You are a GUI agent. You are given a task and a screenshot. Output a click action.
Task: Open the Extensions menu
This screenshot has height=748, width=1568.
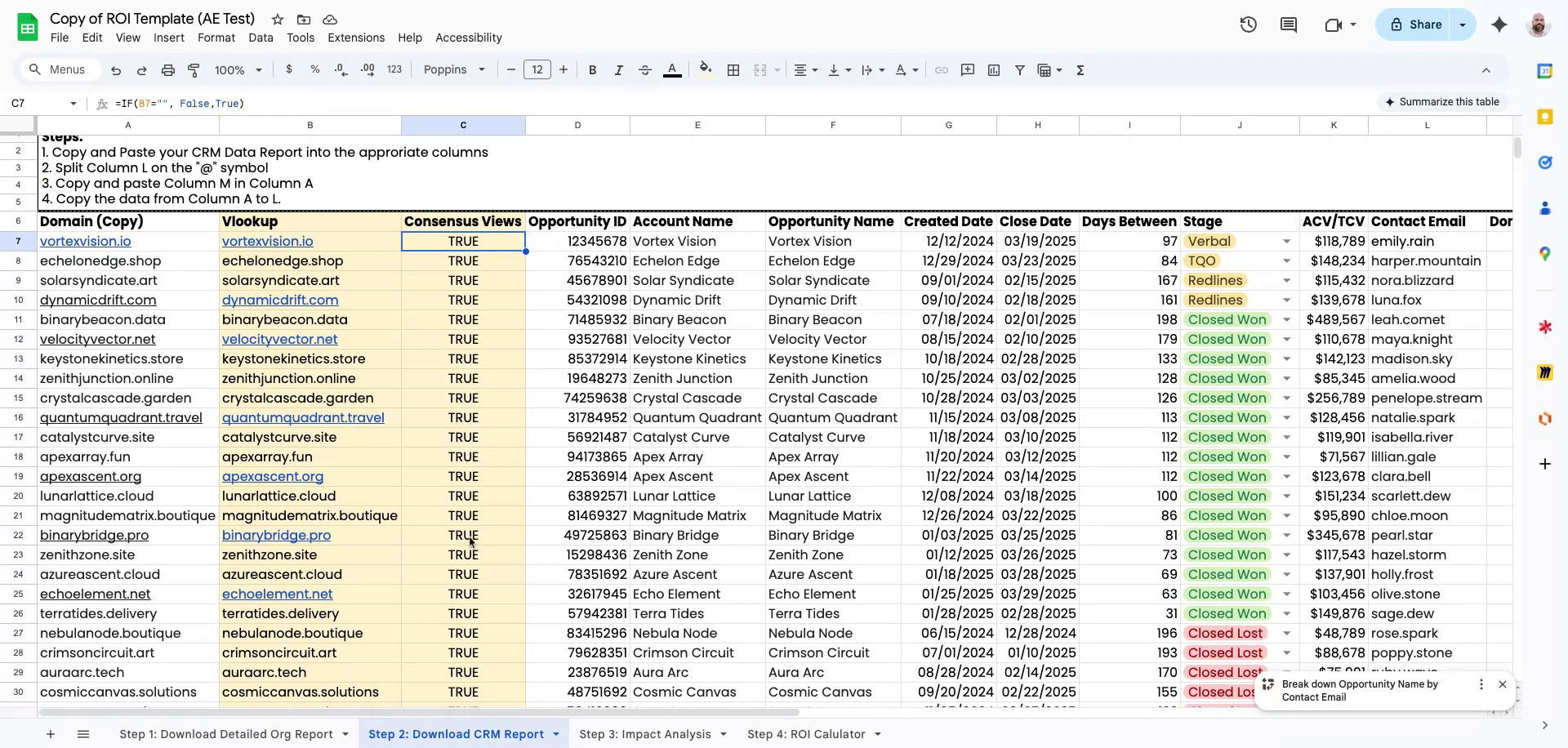point(355,38)
